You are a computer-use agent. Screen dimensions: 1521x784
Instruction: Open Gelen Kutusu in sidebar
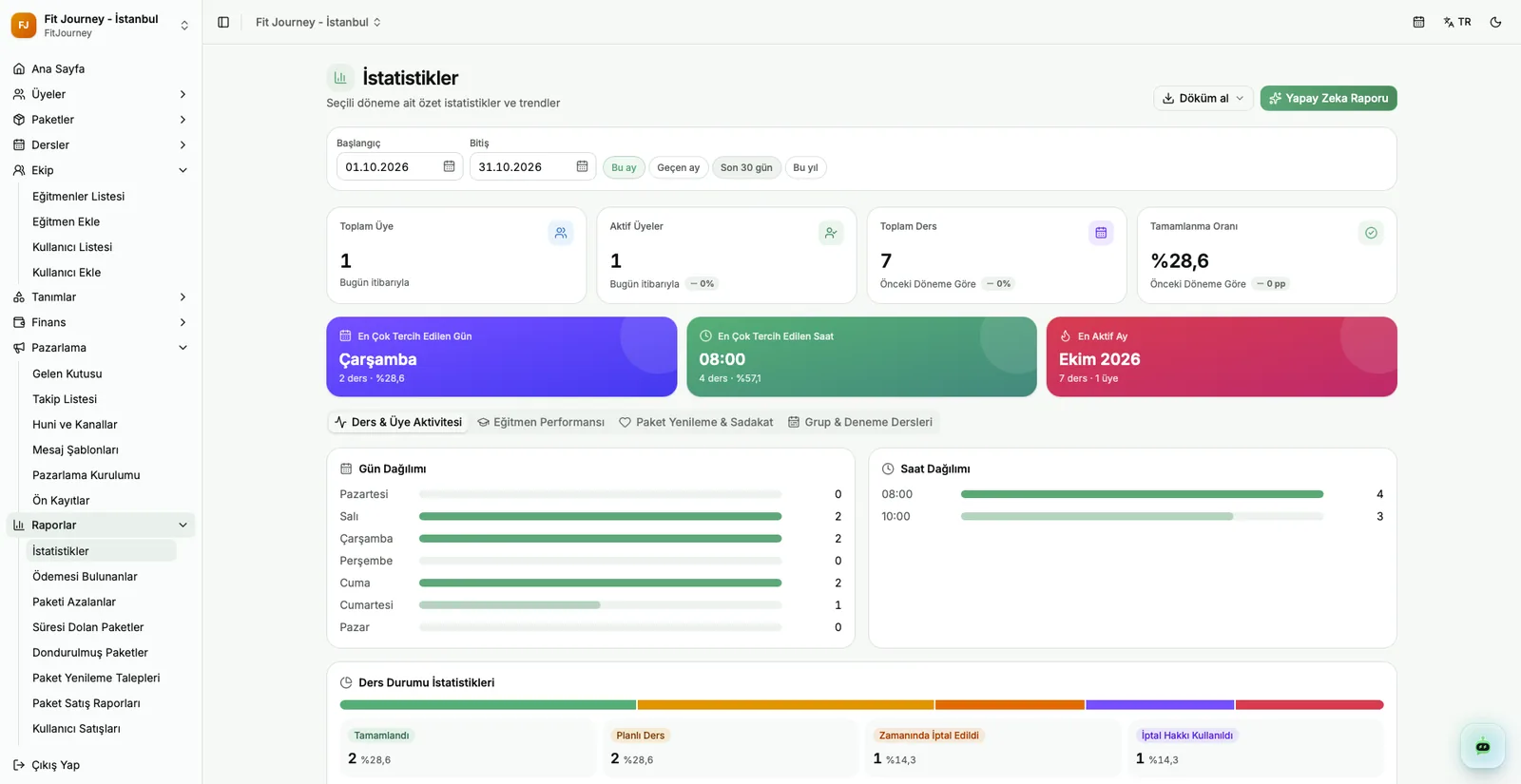(67, 373)
